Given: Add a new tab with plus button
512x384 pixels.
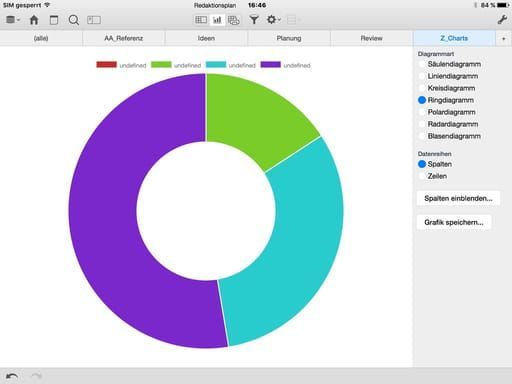Looking at the screenshot, I should 504,39.
